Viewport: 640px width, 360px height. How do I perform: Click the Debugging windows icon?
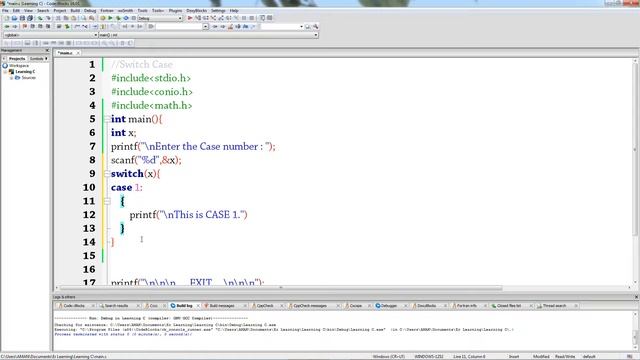coord(262,18)
